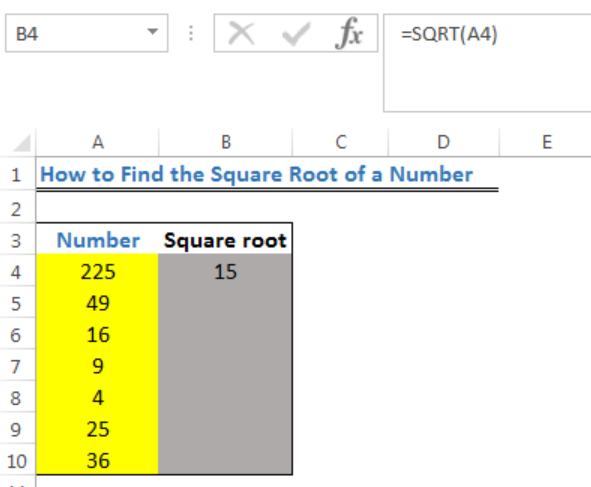Open the Insert Function fx dialog
Screen dimensions: 591x487
pos(349,34)
